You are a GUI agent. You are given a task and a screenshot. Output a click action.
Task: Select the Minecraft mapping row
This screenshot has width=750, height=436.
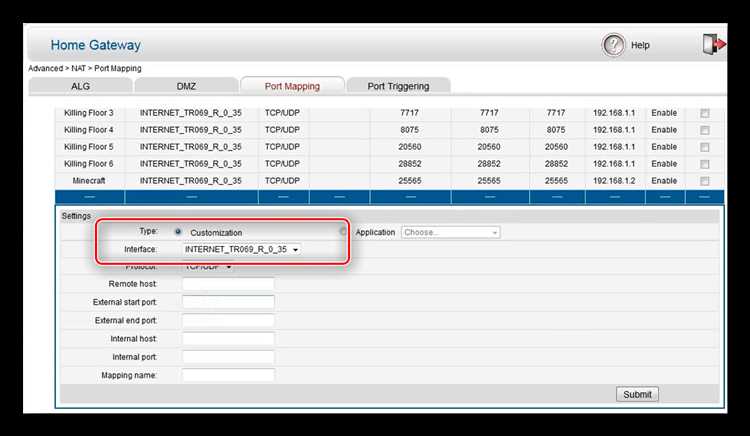coord(389,181)
